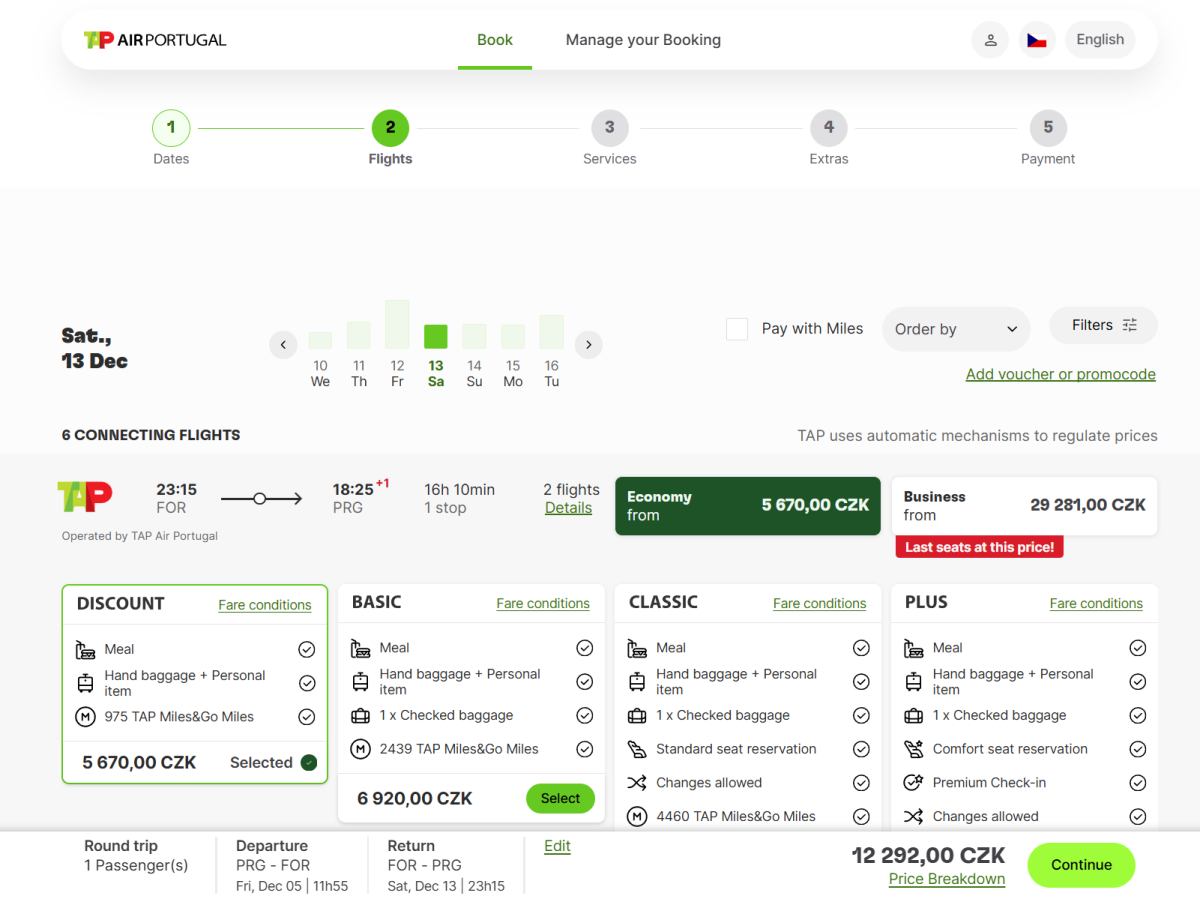Open the Add voucher or promocode link

pyautogui.click(x=1060, y=374)
